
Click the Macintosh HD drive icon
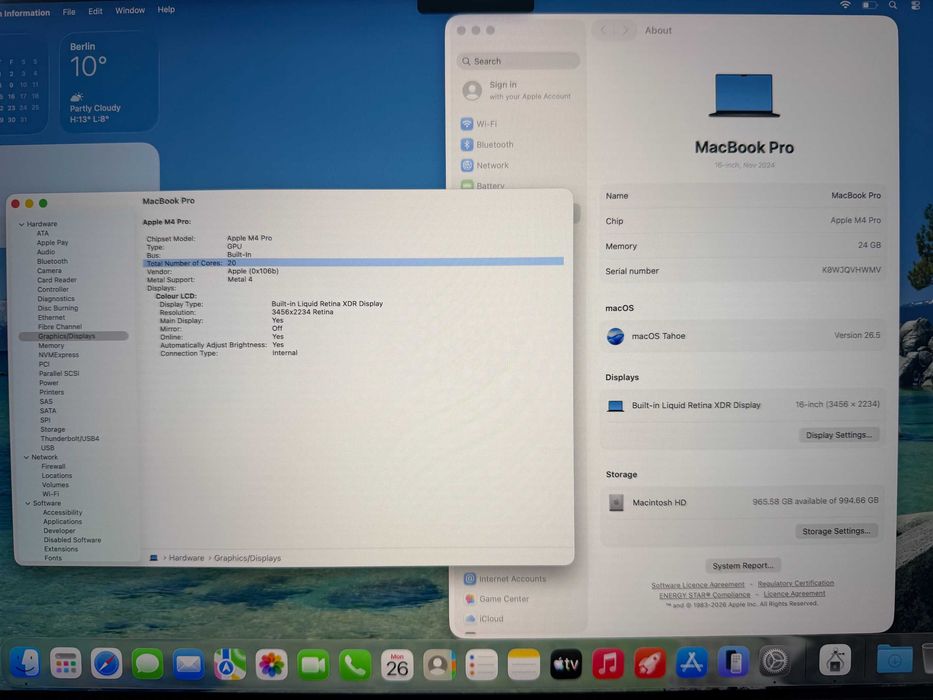point(616,502)
